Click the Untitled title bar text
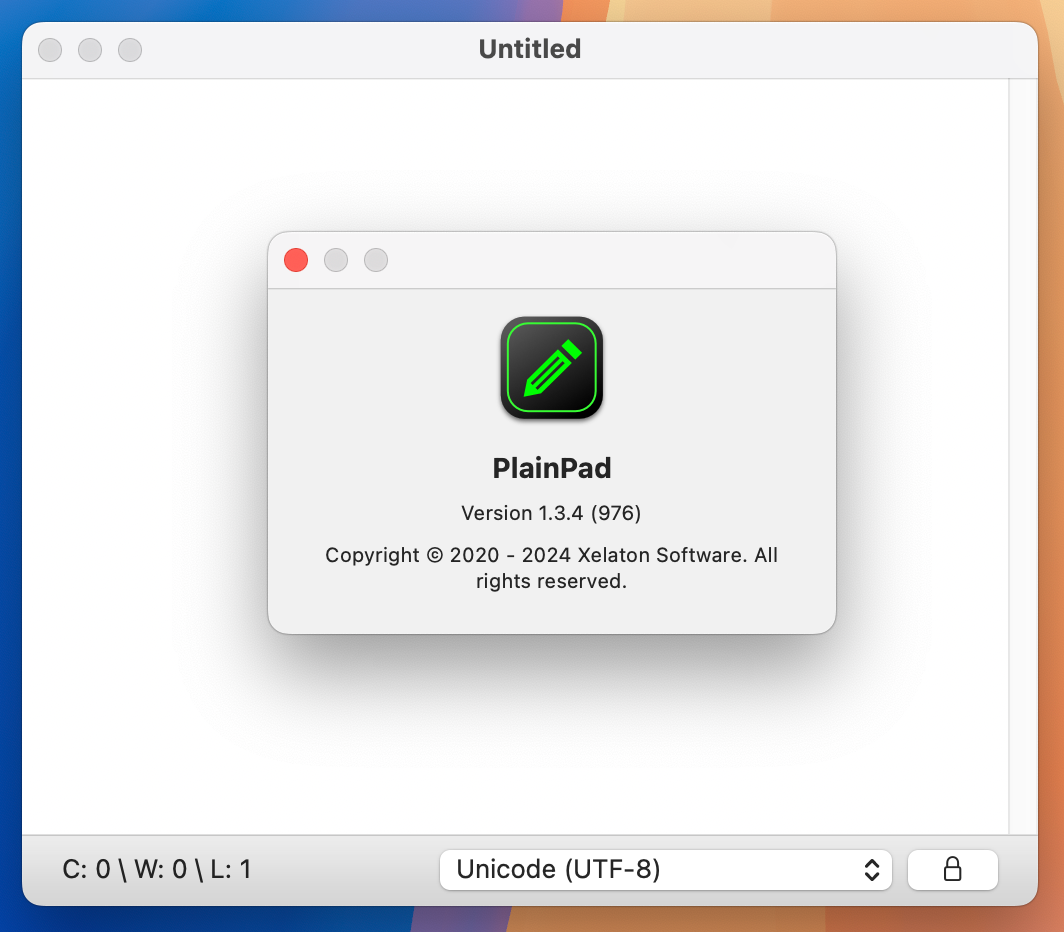1064x932 pixels. (x=530, y=49)
